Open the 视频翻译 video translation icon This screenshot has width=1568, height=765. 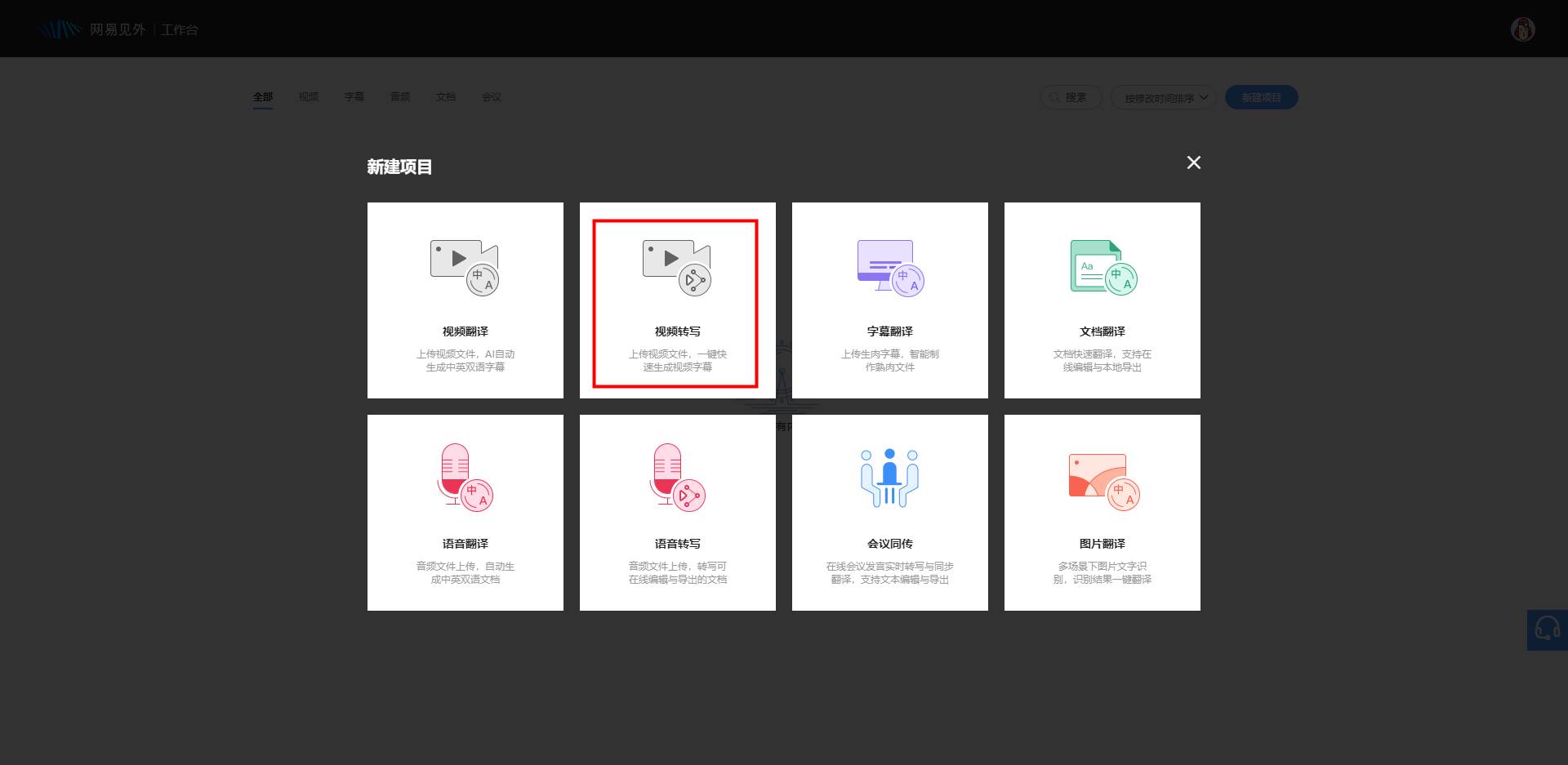(x=465, y=268)
